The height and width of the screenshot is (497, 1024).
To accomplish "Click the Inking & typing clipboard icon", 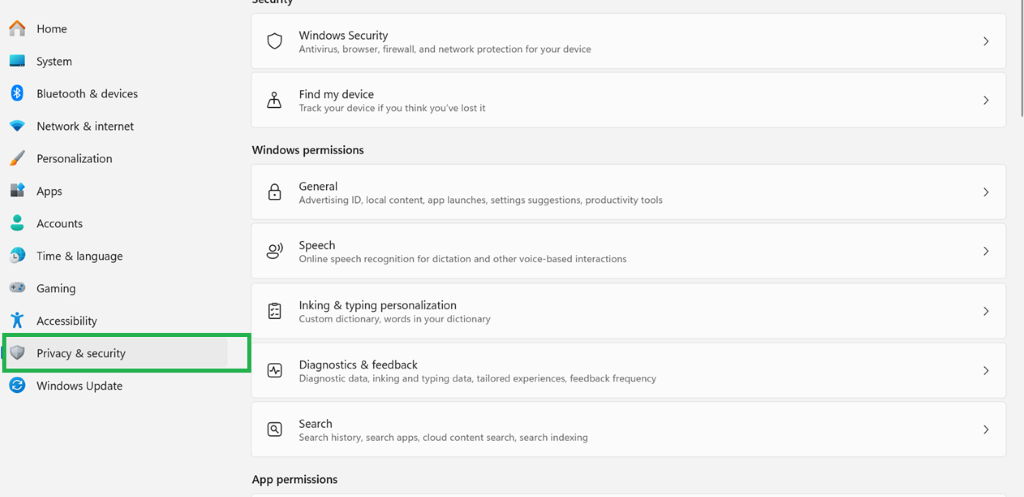I will click(275, 311).
